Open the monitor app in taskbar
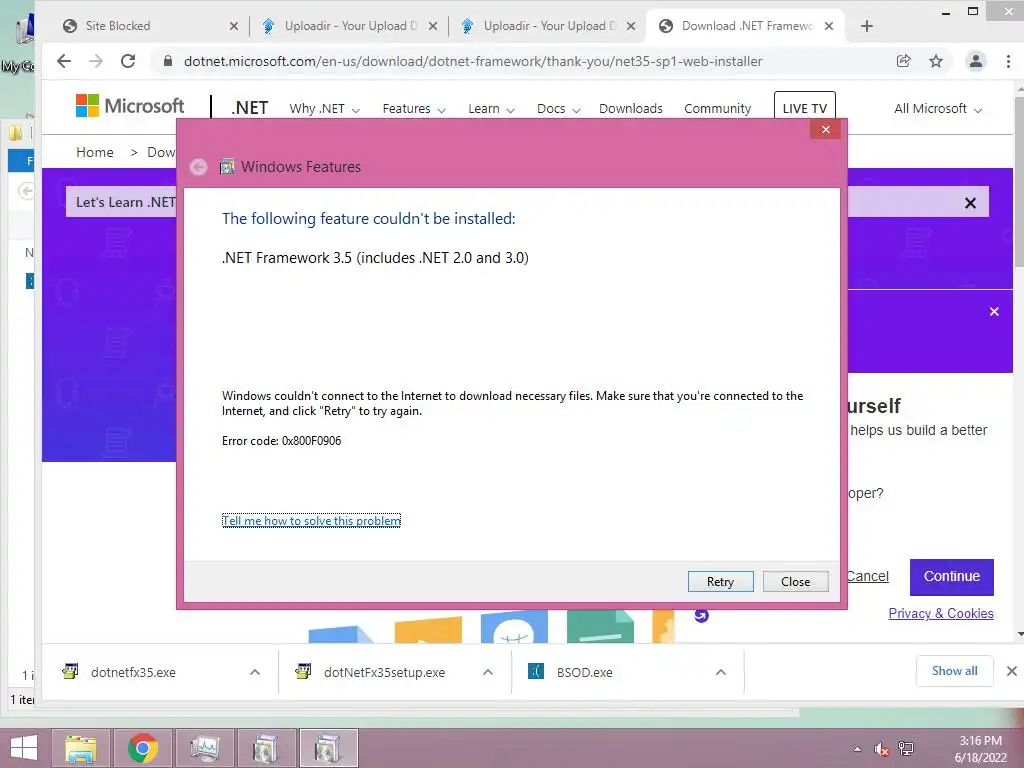The image size is (1024, 768). tap(204, 748)
